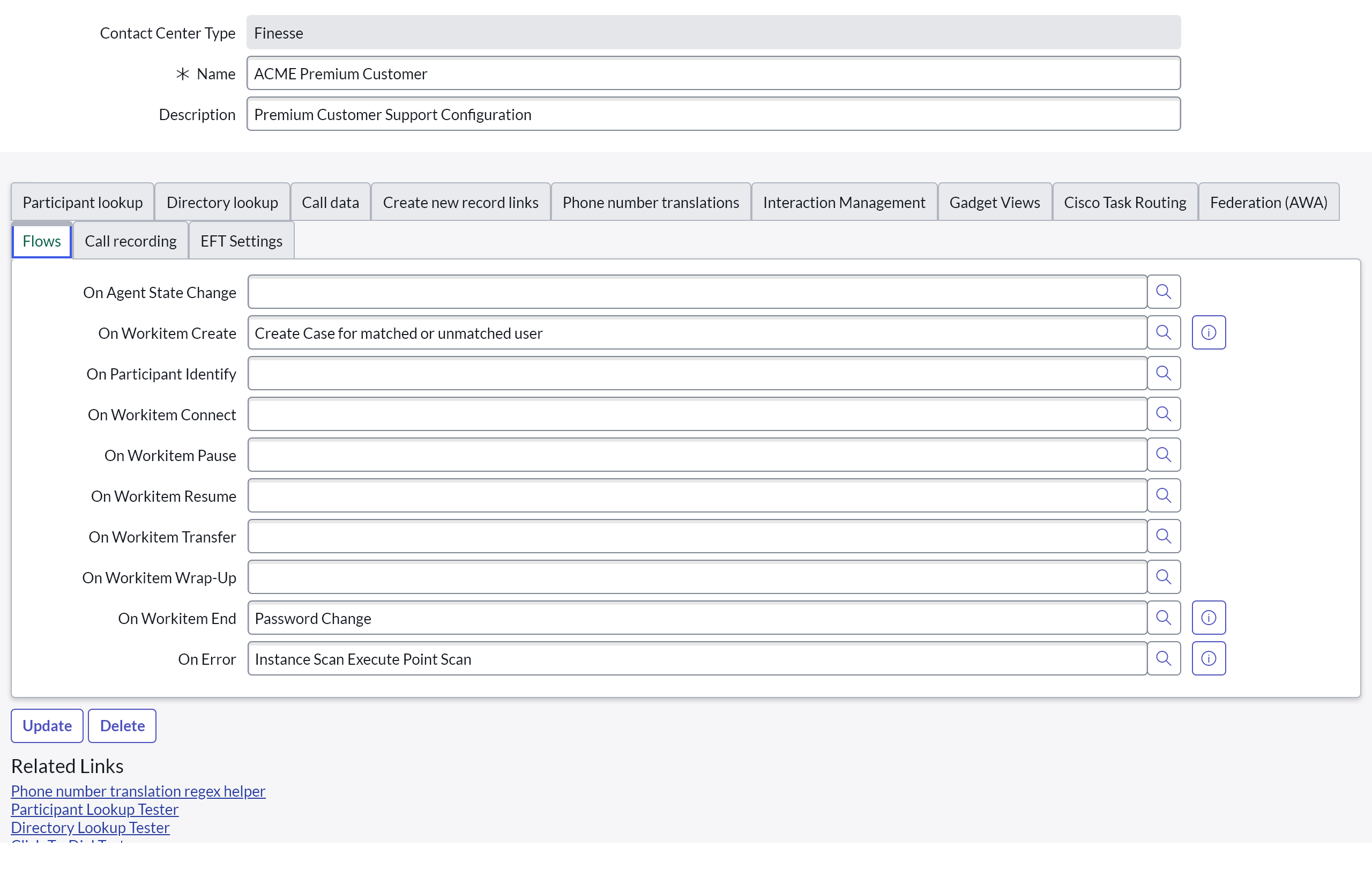Open lookup for On Agent State Change
The width and height of the screenshot is (1372, 891).
click(x=1164, y=292)
